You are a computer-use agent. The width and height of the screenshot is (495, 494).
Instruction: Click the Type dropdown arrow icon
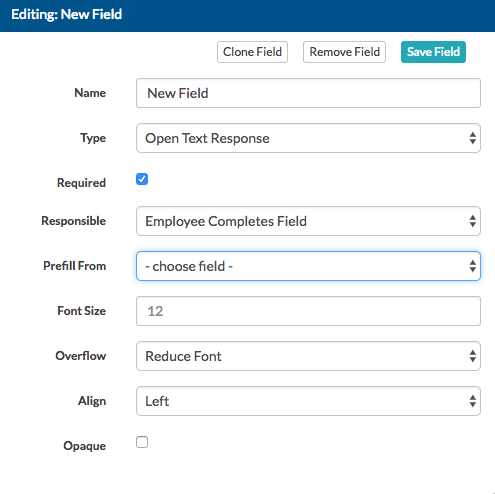(x=472, y=138)
